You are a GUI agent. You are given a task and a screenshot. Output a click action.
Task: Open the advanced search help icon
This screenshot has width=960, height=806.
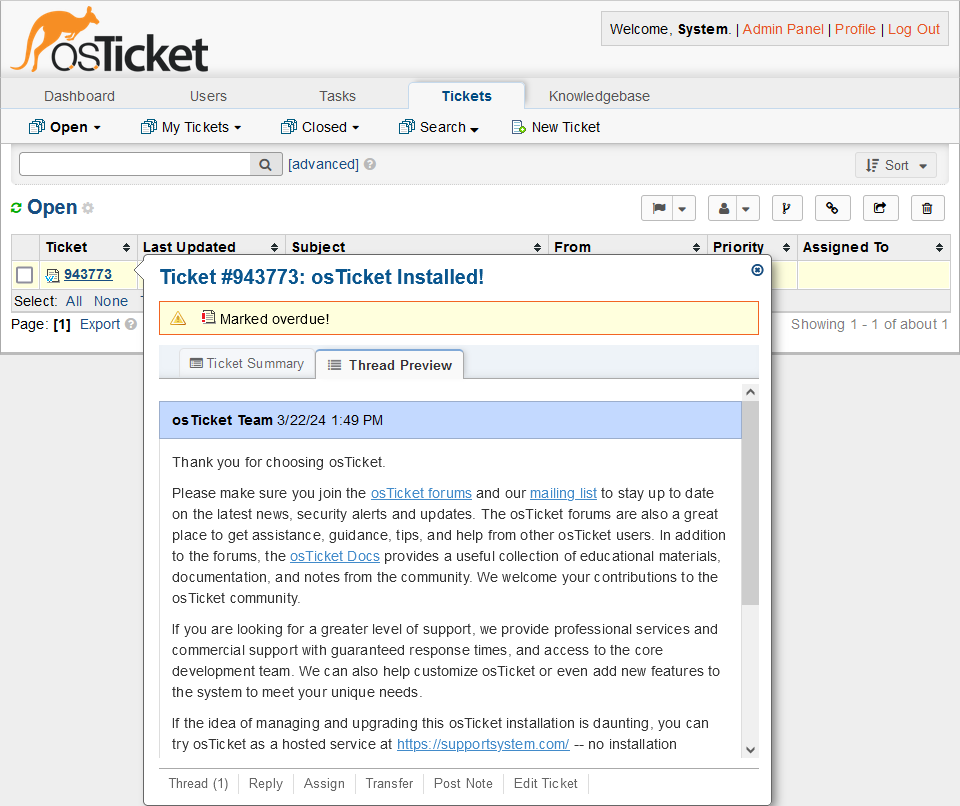coord(370,164)
